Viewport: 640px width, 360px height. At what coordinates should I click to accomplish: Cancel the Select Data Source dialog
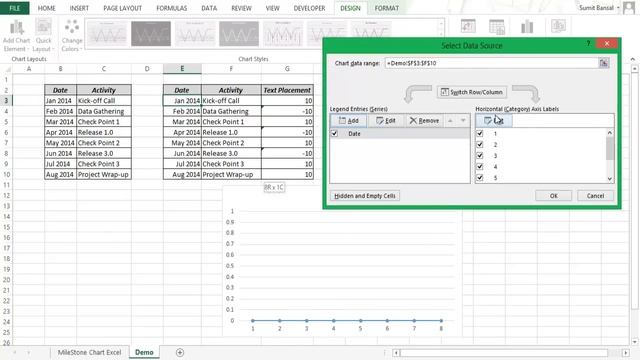coord(595,196)
